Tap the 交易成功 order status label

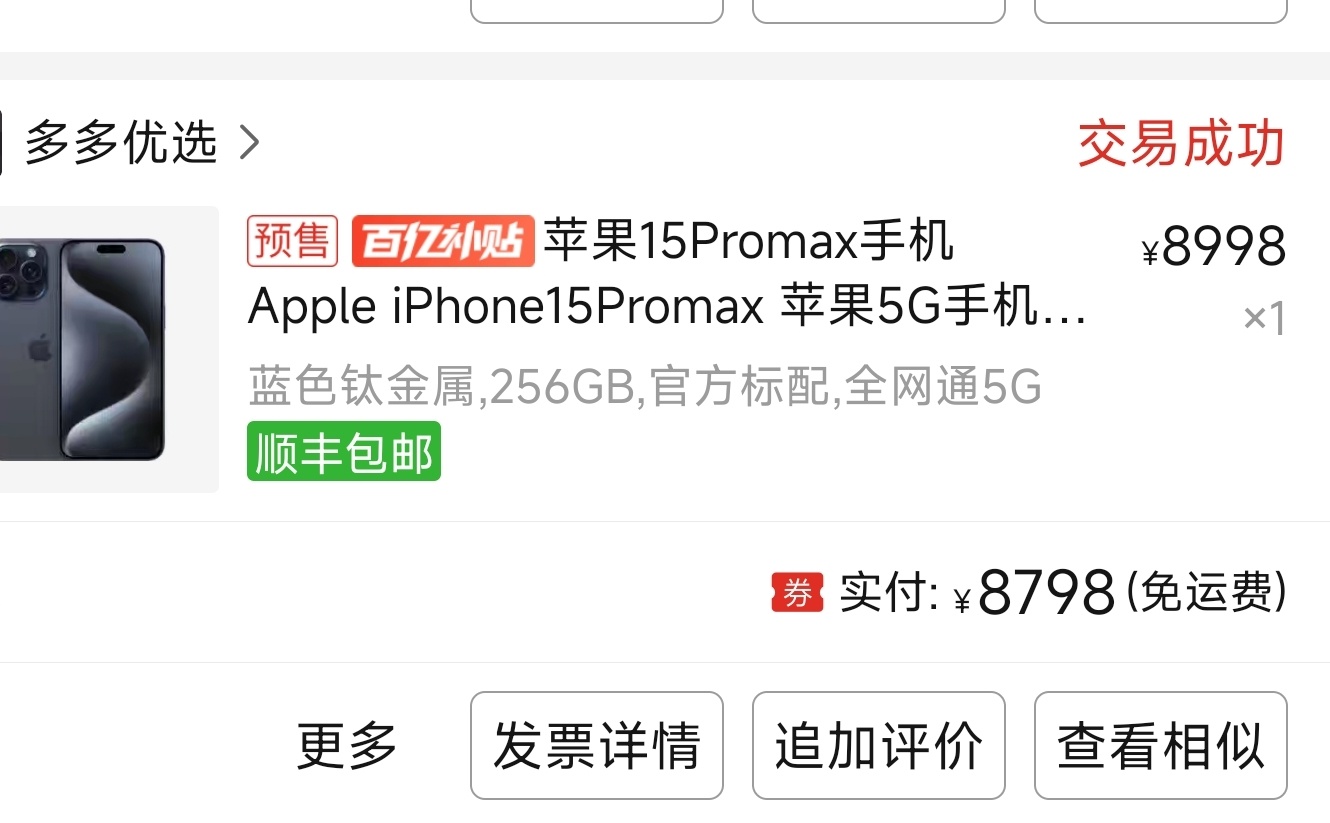[x=1181, y=144]
